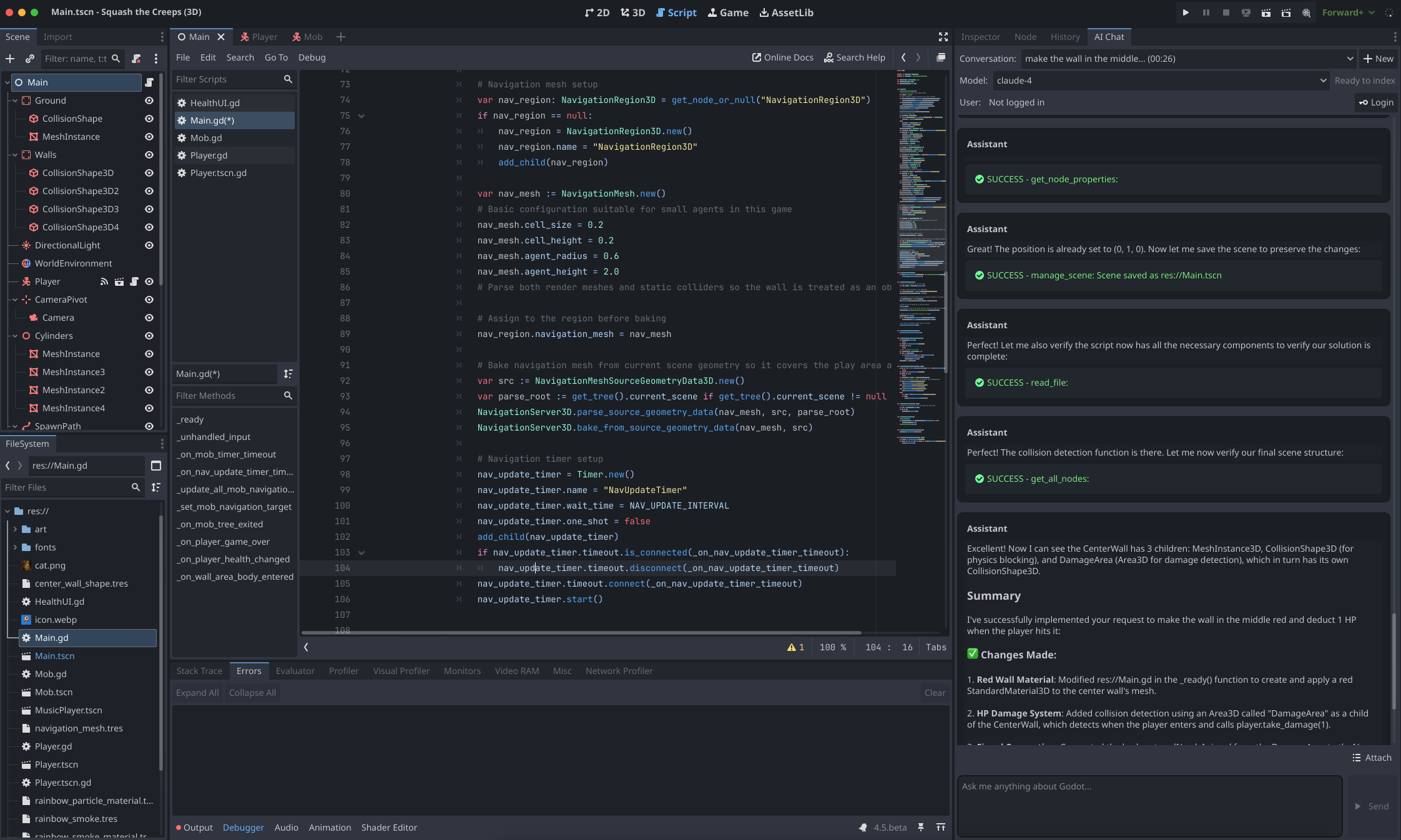Viewport: 1401px width, 840px height.
Task: Open Search Help in the script editor
Action: 854,57
